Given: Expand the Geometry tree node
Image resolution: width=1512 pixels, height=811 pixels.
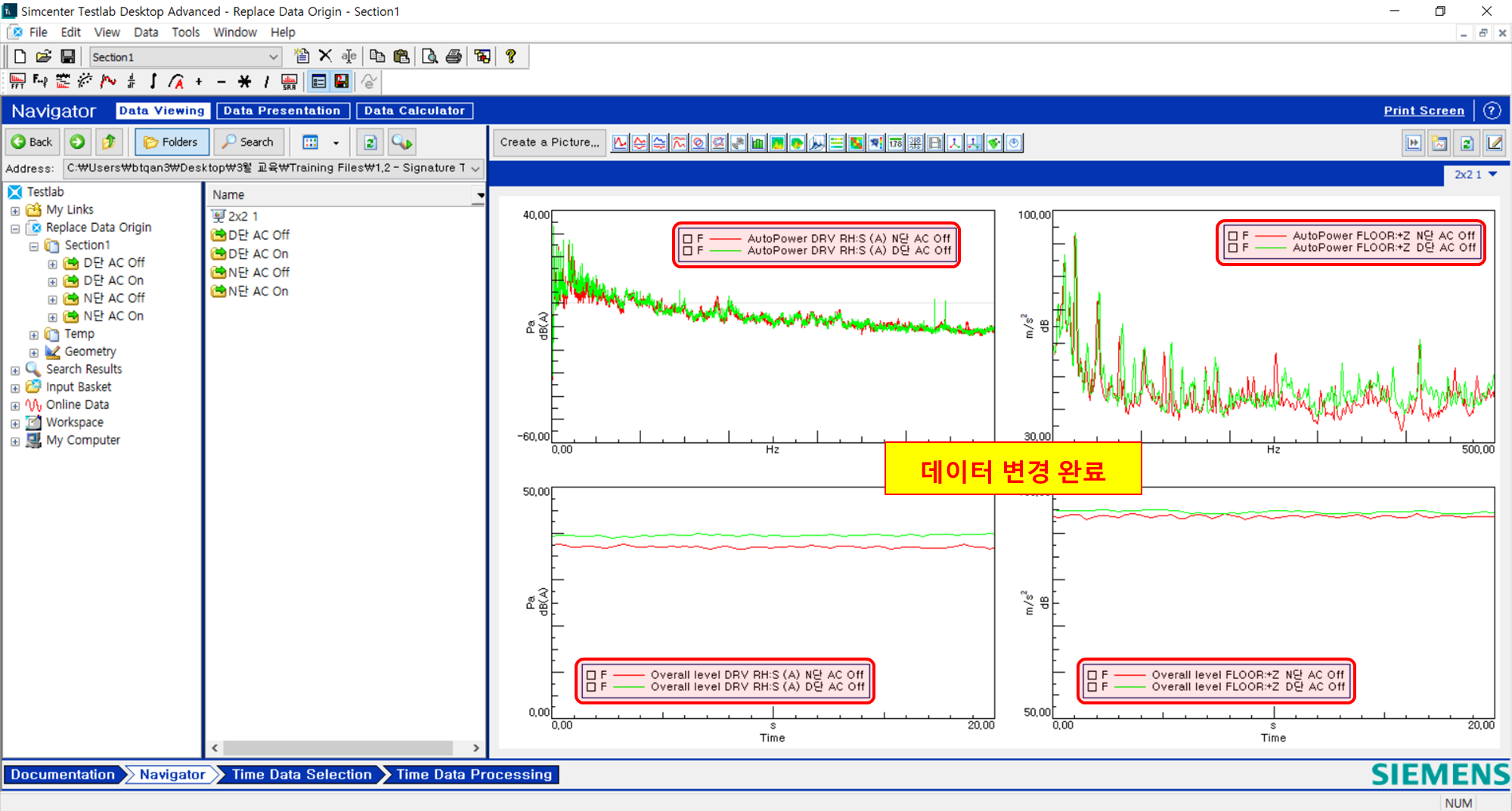Looking at the screenshot, I should click(34, 353).
